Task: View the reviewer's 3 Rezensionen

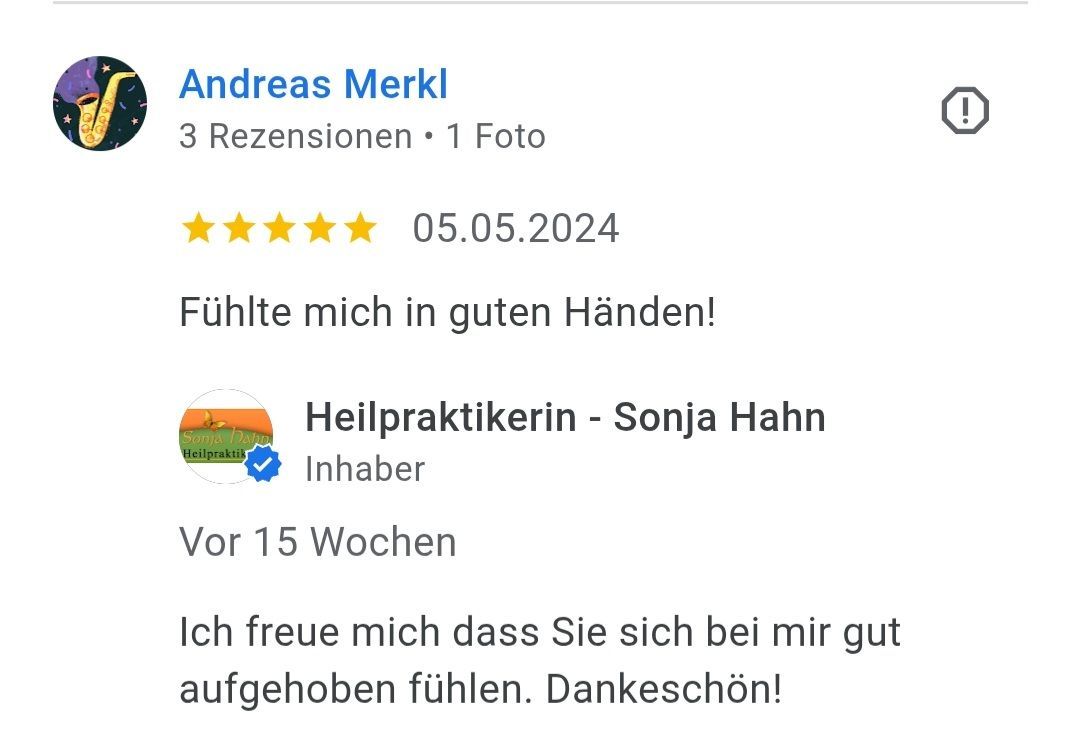Action: 295,136
